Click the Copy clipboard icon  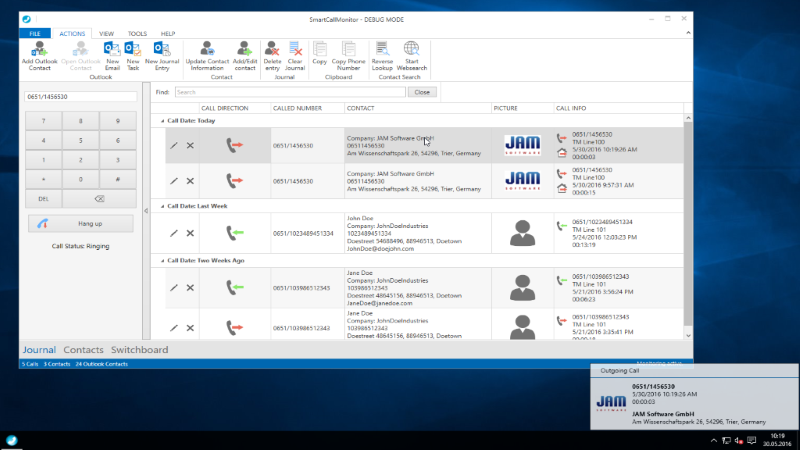(320, 53)
